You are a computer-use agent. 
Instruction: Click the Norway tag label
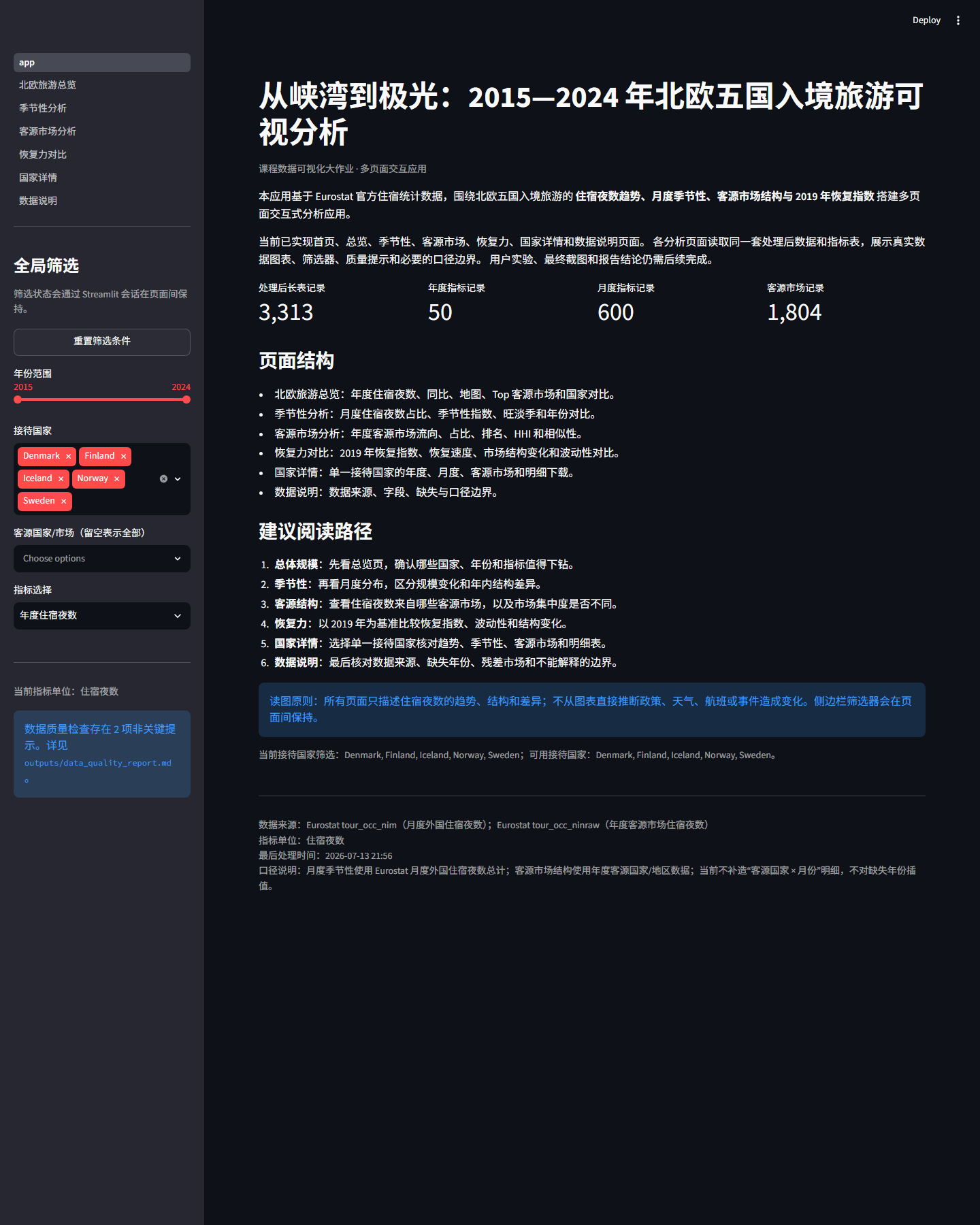[93, 478]
